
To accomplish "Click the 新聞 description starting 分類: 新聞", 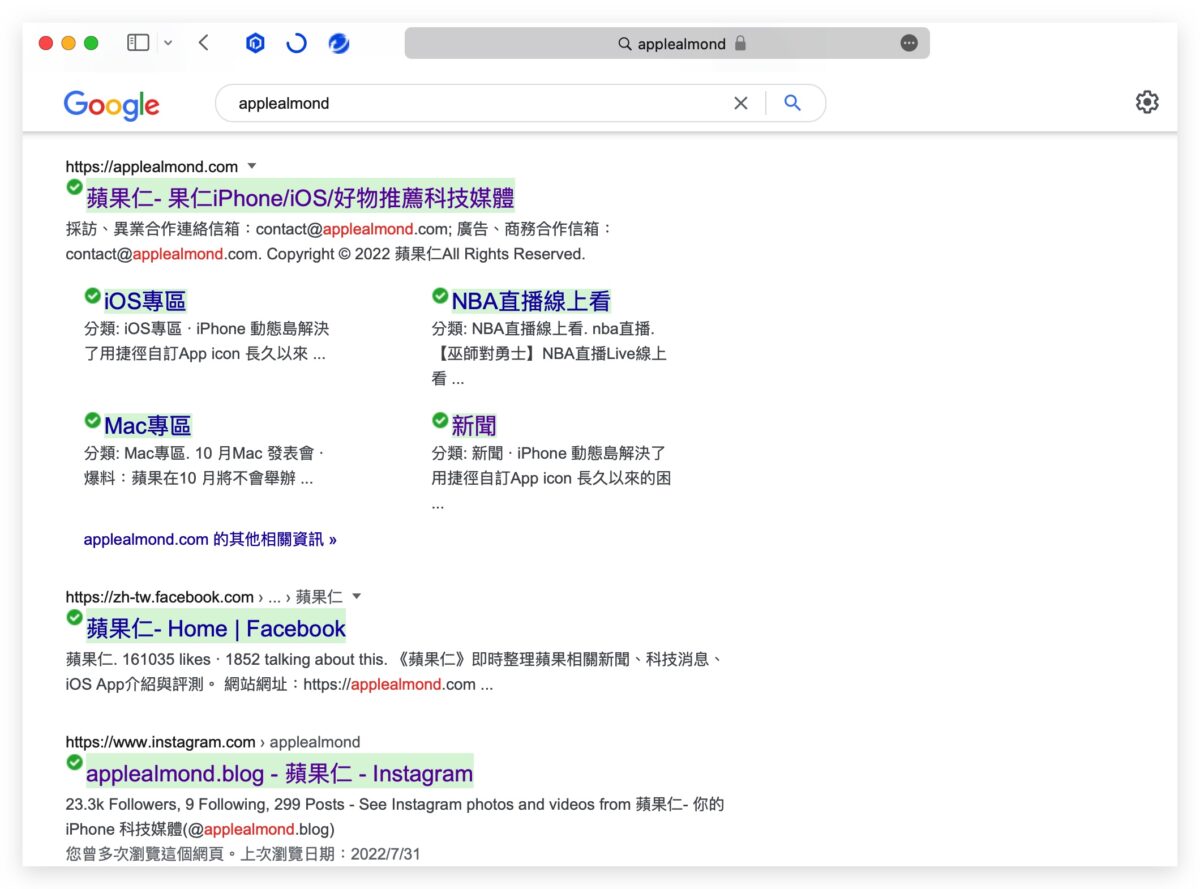I will (x=551, y=479).
